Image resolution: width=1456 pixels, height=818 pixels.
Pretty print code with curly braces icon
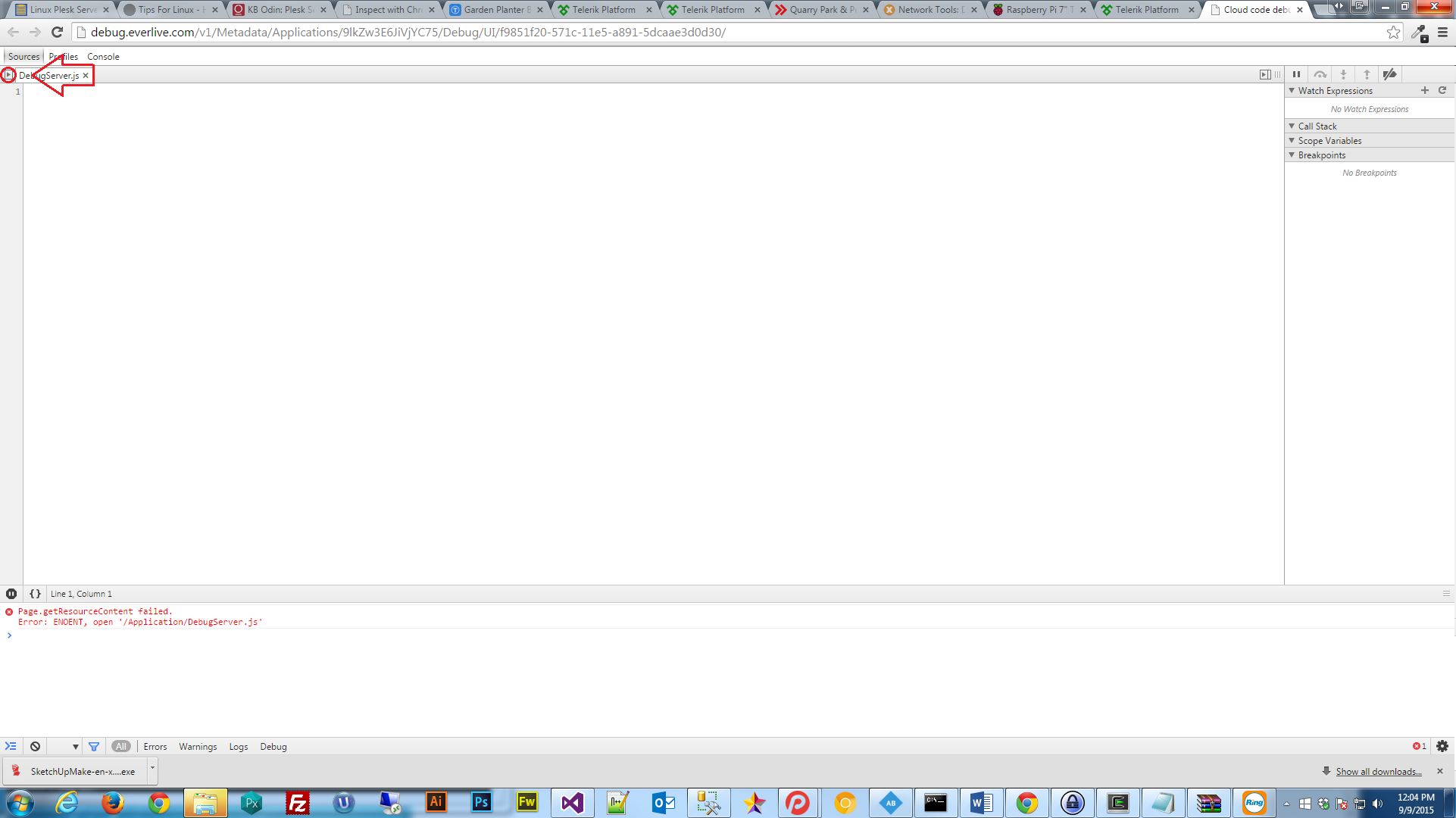(35, 594)
